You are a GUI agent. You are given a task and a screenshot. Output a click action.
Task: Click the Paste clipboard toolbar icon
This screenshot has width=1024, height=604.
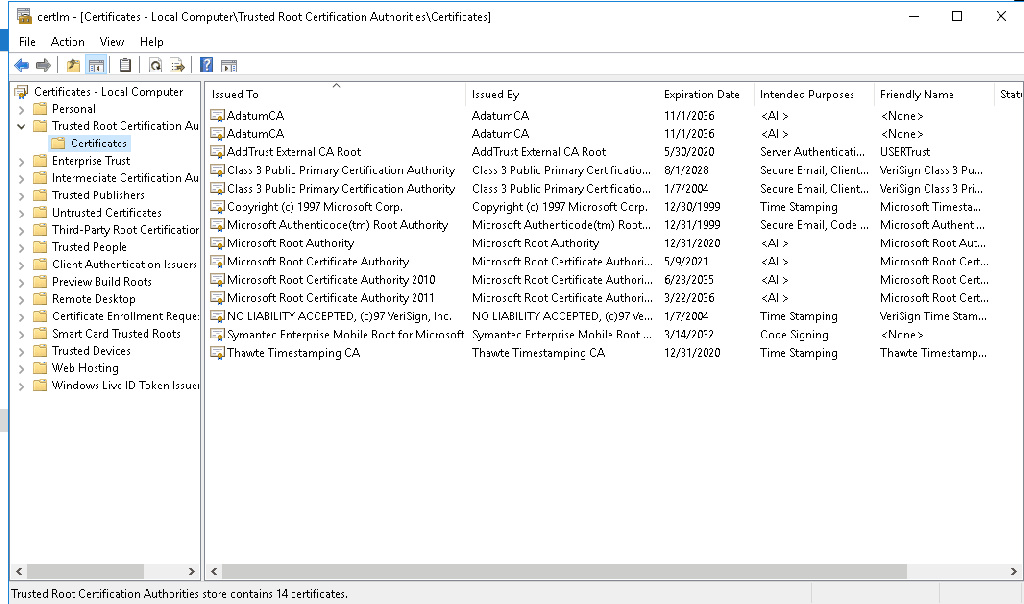tap(125, 65)
